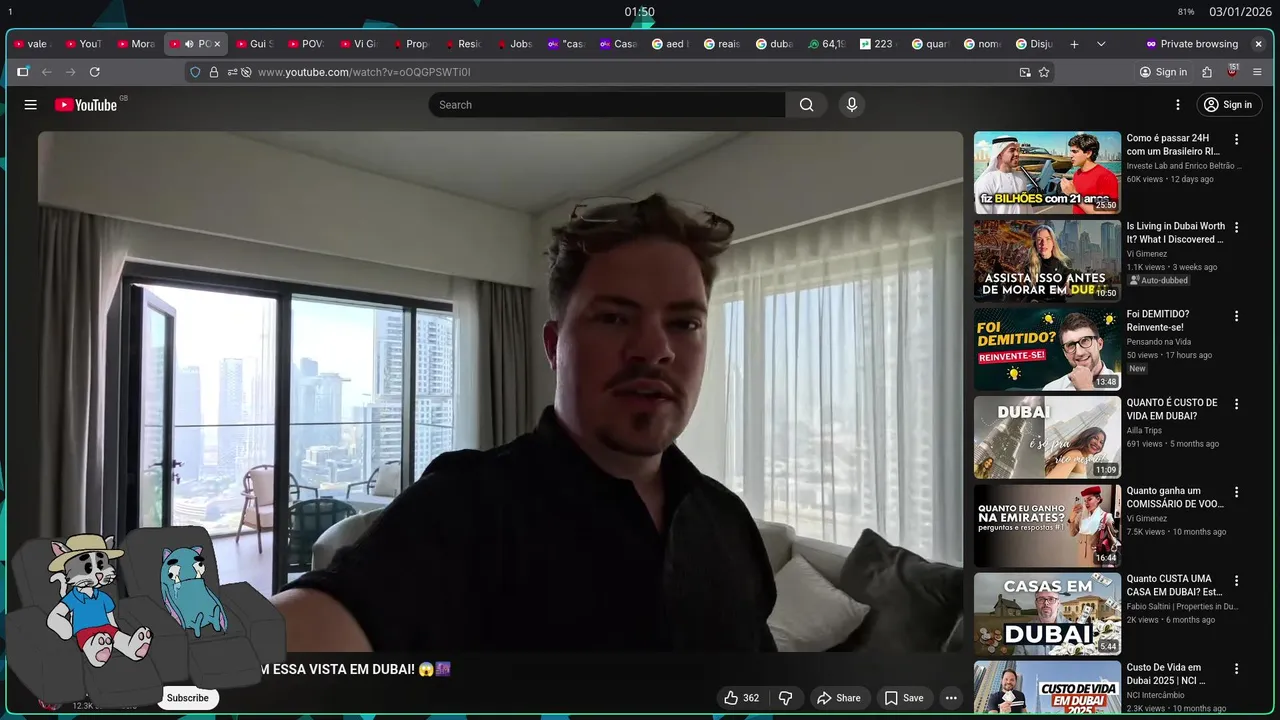1280x720 pixels.
Task: Mute the playing tab speaker icon
Action: point(189,44)
